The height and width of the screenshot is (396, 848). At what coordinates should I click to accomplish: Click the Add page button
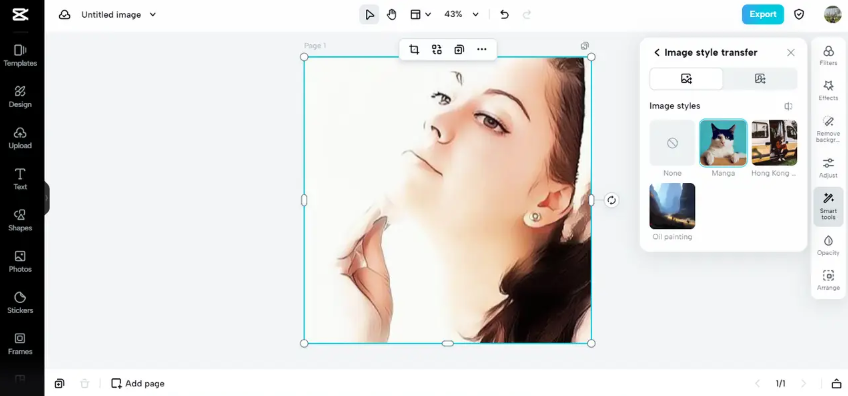pyautogui.click(x=138, y=384)
